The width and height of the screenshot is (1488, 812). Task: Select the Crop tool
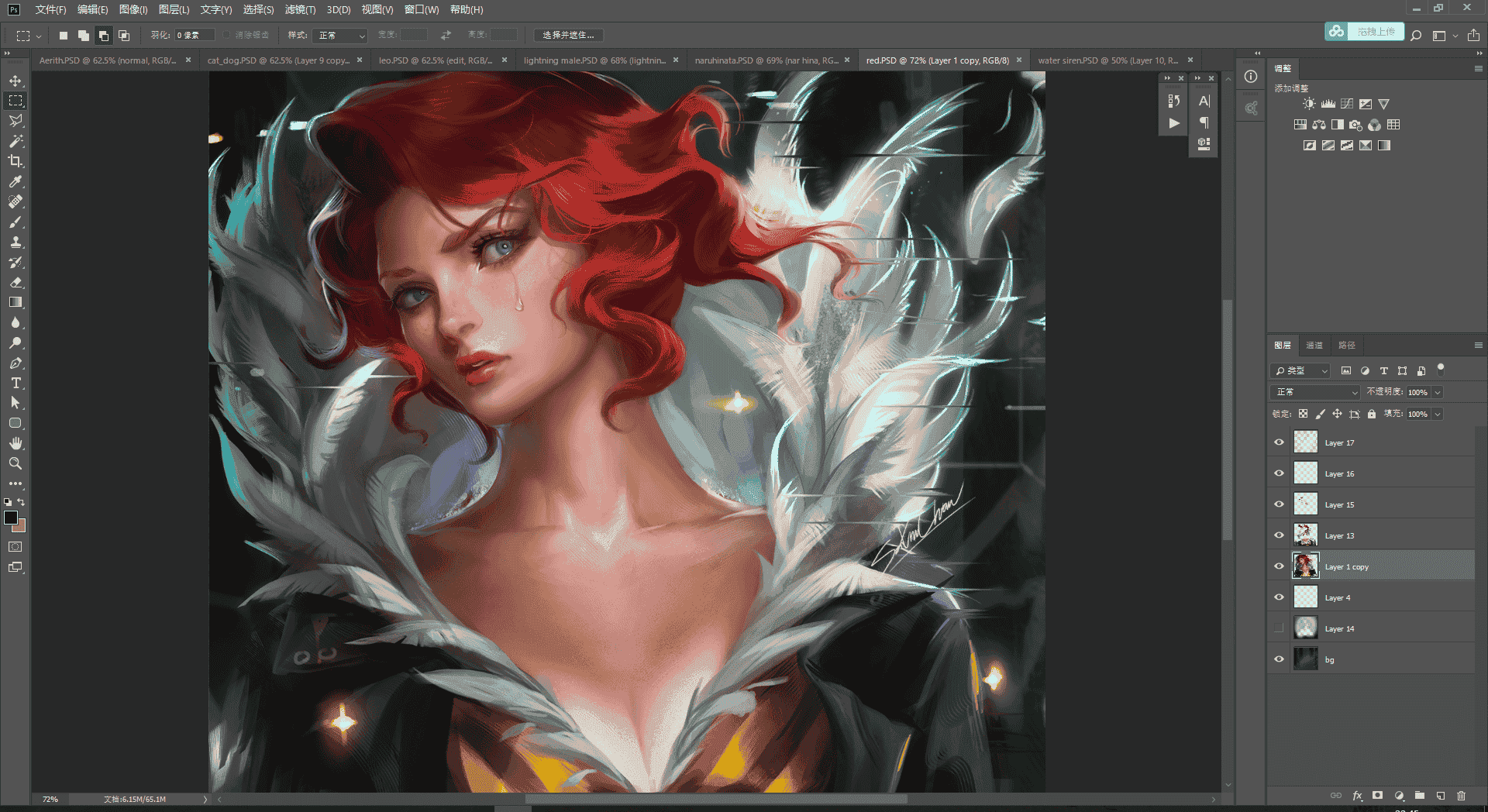pyautogui.click(x=15, y=161)
